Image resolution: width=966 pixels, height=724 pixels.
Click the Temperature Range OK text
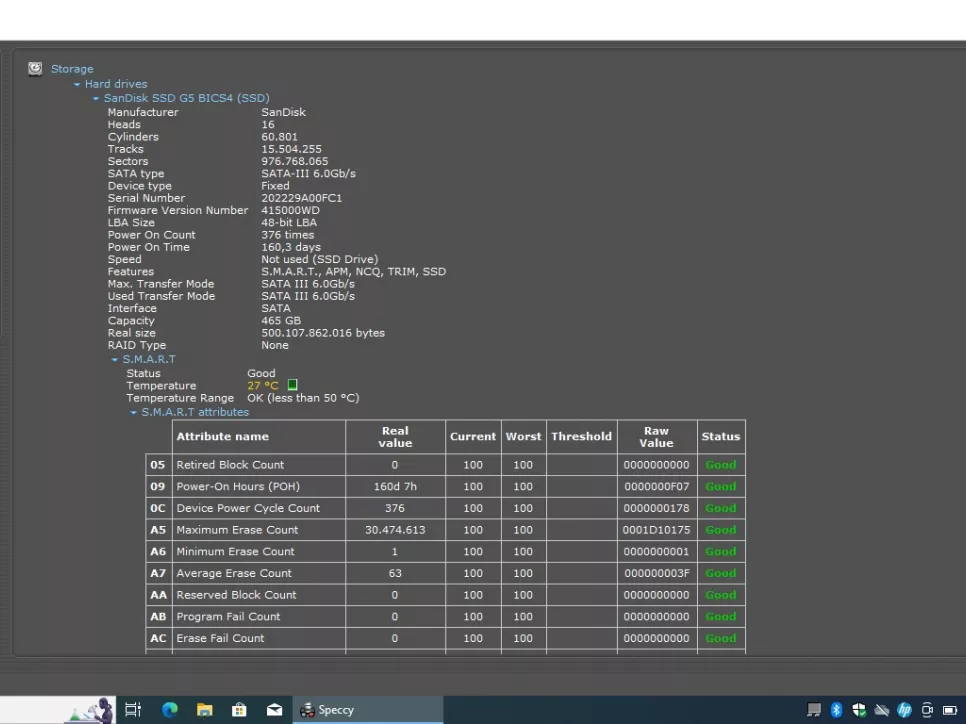pos(303,398)
